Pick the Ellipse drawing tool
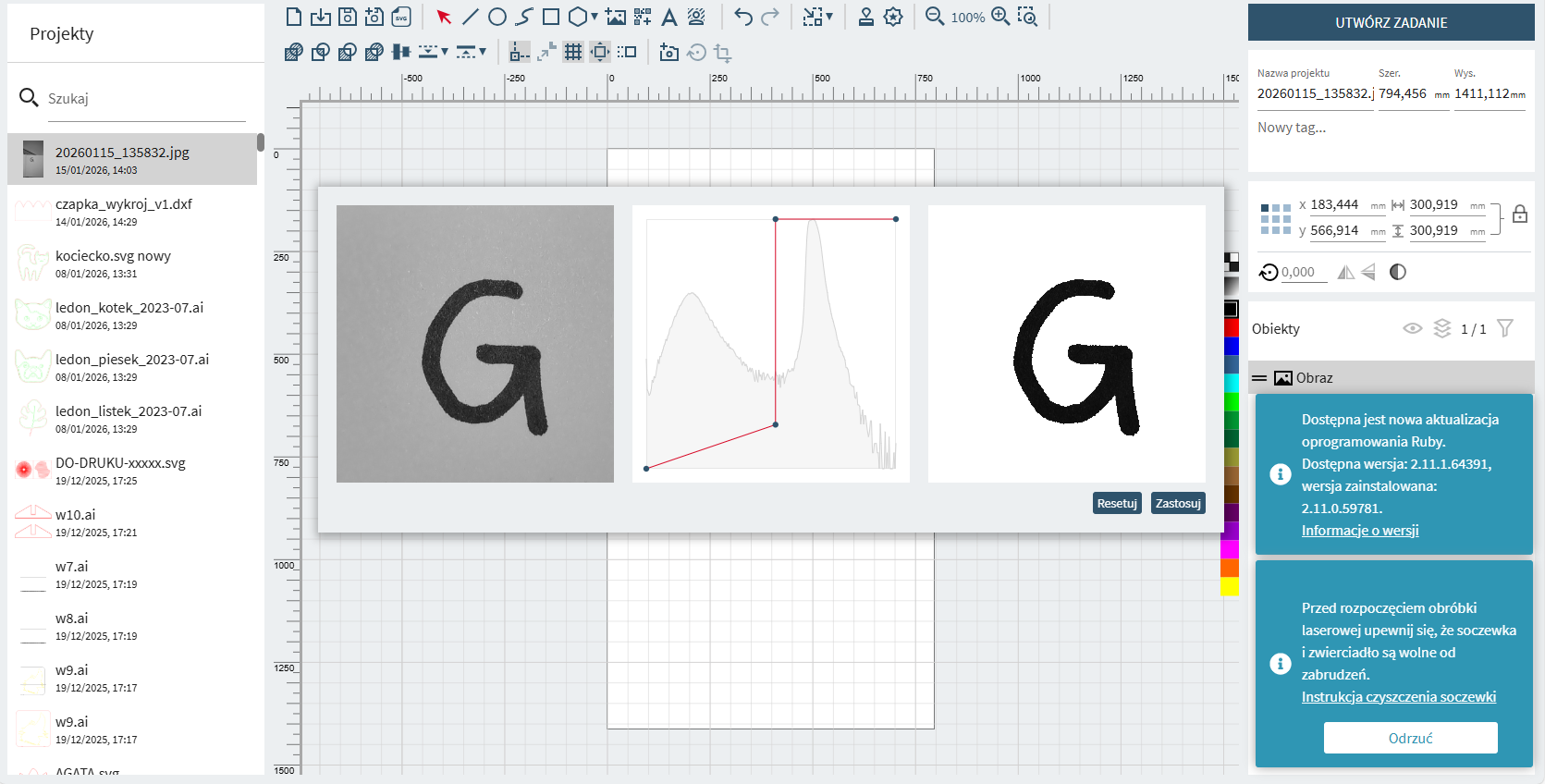This screenshot has height=784, width=1545. click(x=497, y=17)
